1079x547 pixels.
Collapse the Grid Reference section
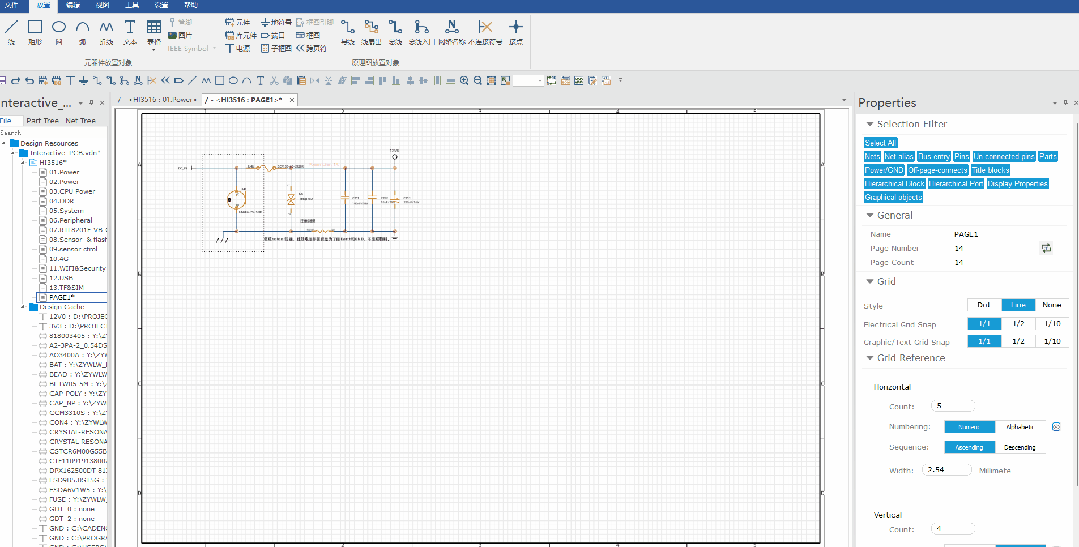point(869,358)
